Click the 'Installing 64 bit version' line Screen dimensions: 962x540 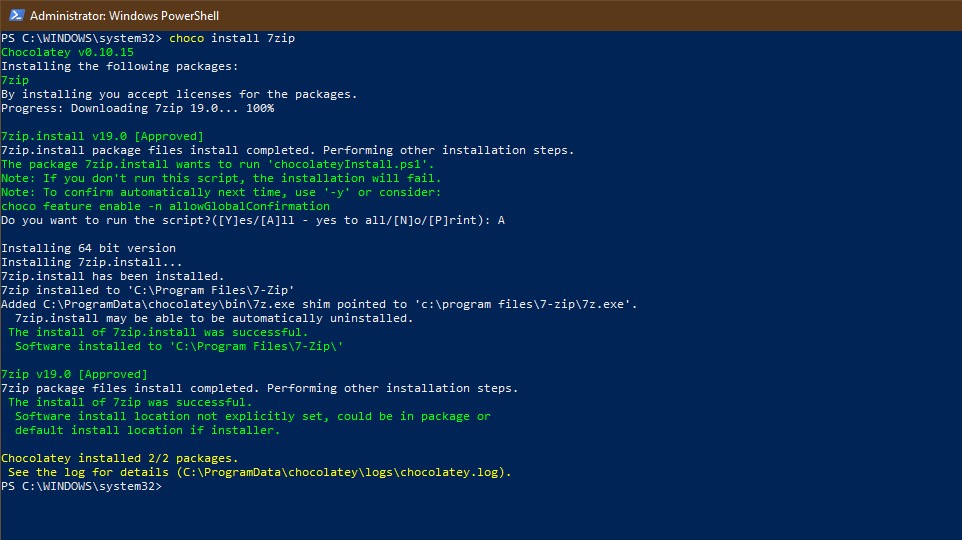click(88, 248)
